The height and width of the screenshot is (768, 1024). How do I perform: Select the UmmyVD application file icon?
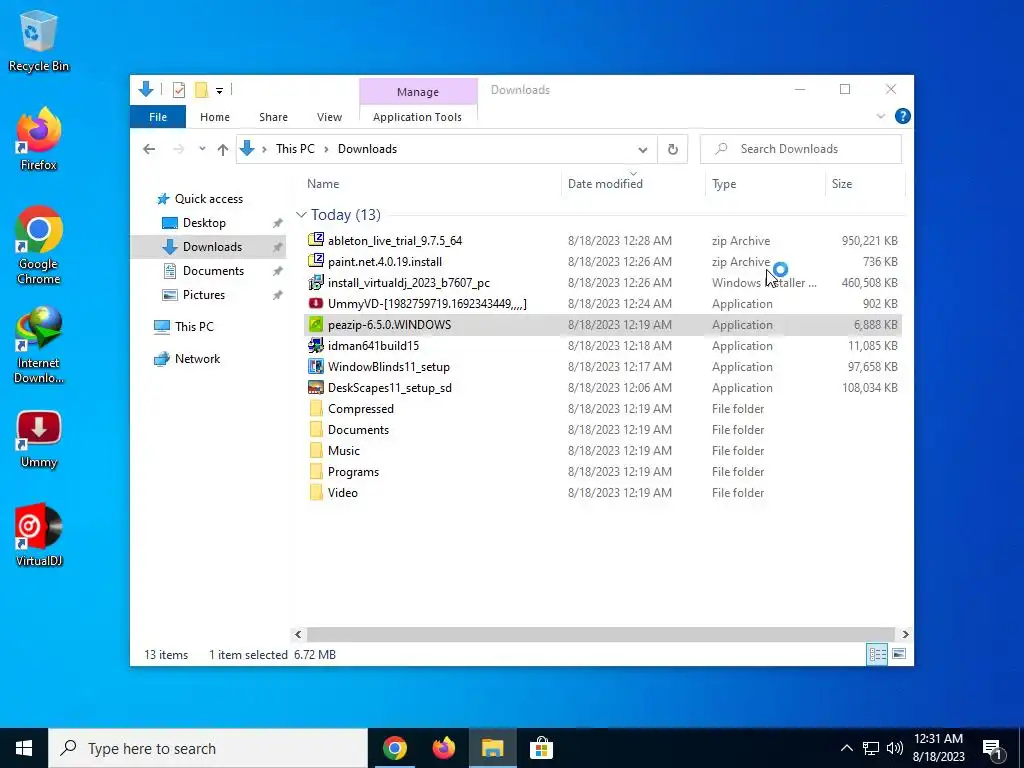(x=315, y=303)
